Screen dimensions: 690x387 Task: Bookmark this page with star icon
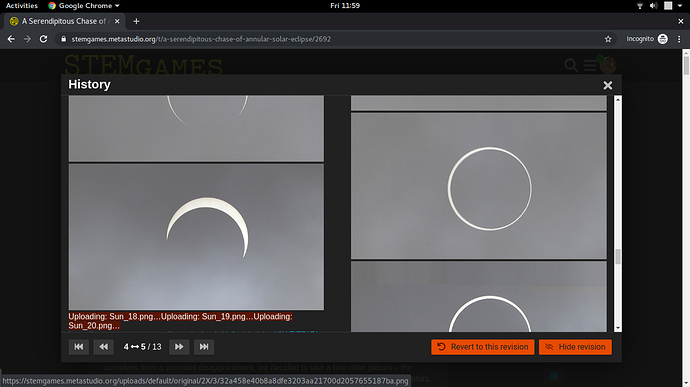tap(608, 39)
